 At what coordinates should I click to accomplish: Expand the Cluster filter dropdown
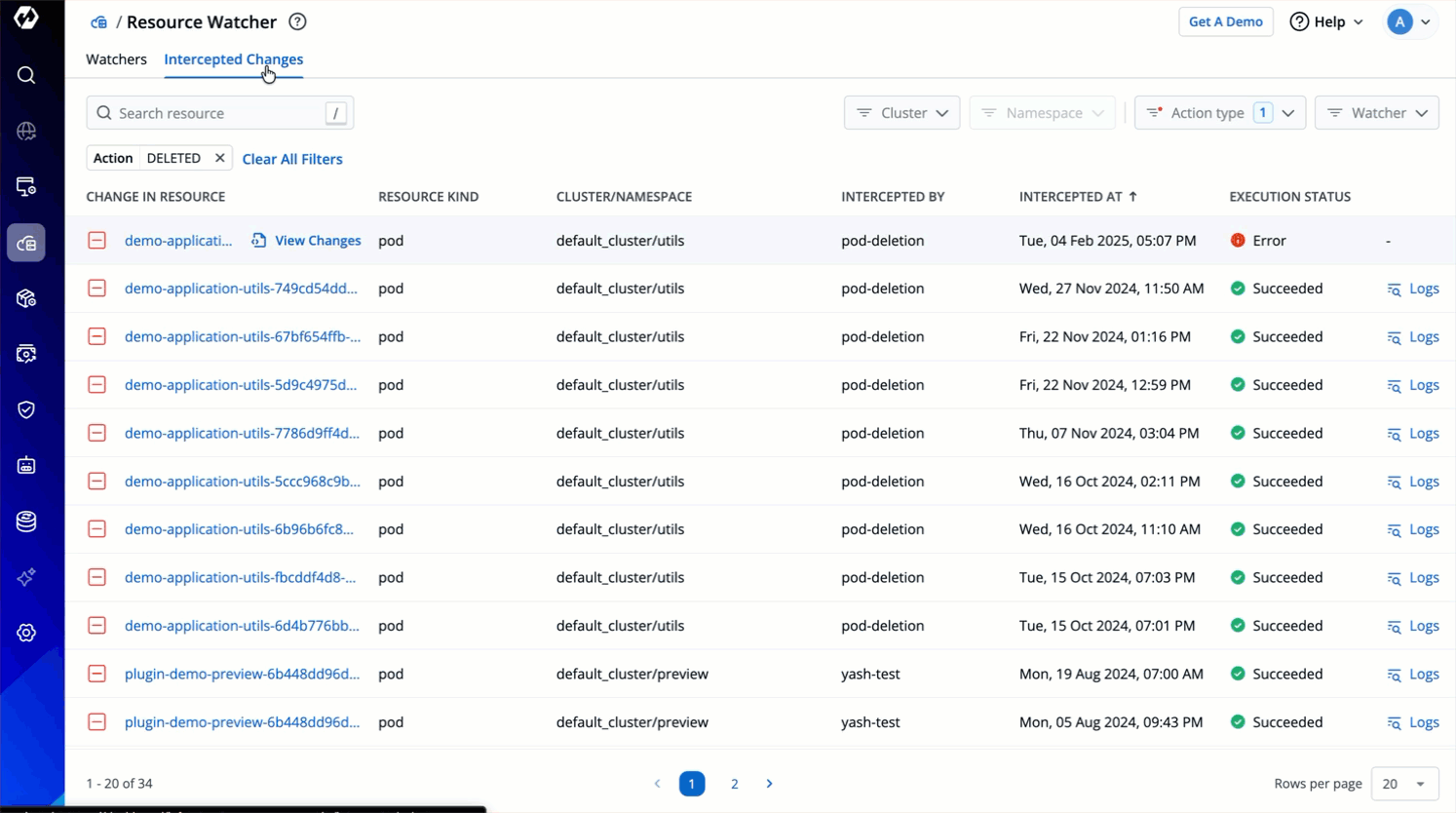[x=901, y=113]
